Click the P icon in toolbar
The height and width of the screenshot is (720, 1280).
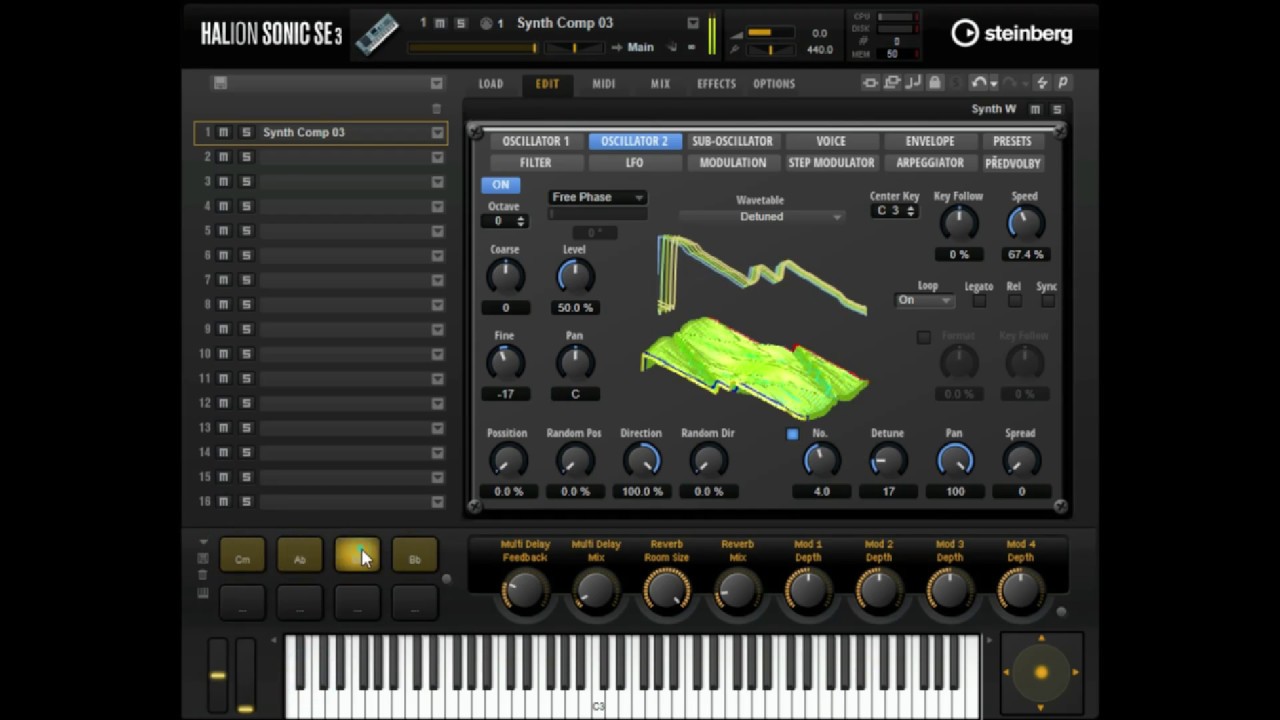point(1062,83)
